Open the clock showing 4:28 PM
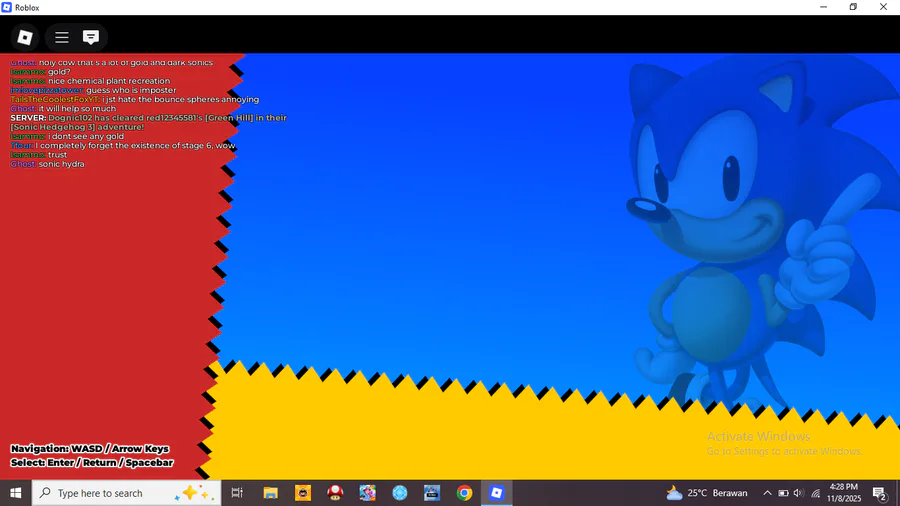The image size is (900, 506). tap(844, 493)
